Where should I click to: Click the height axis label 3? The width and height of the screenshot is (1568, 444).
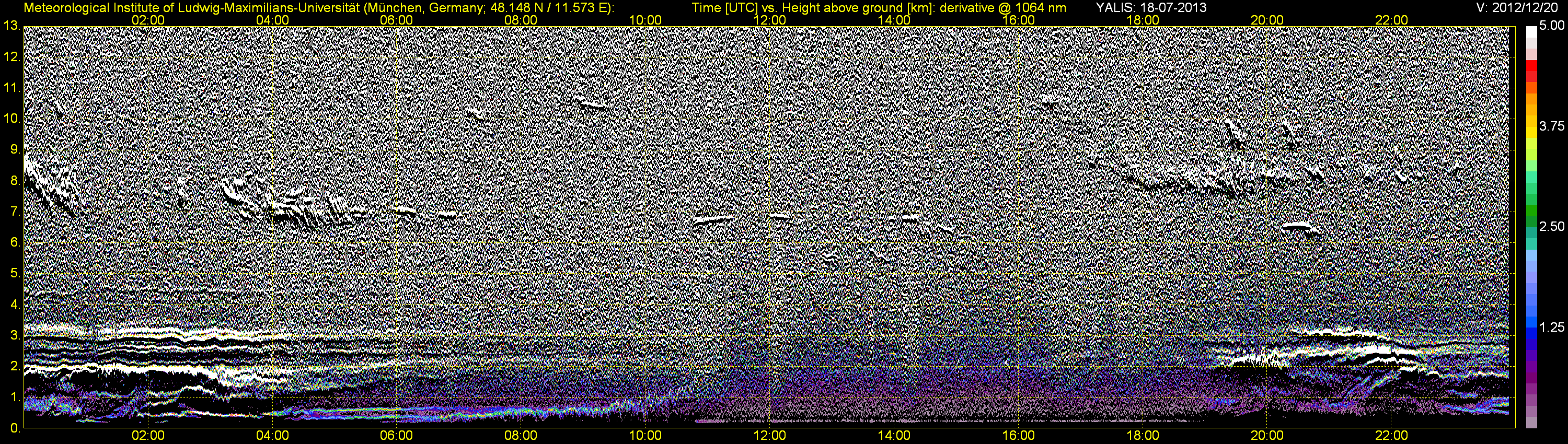[x=15, y=335]
